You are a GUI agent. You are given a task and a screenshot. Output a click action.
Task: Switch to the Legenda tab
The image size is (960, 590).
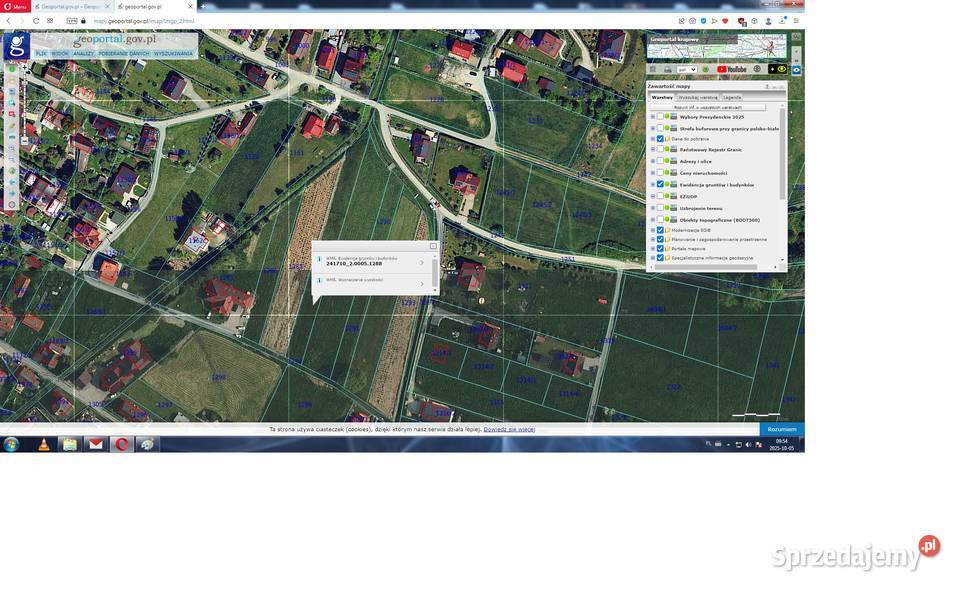click(x=732, y=97)
